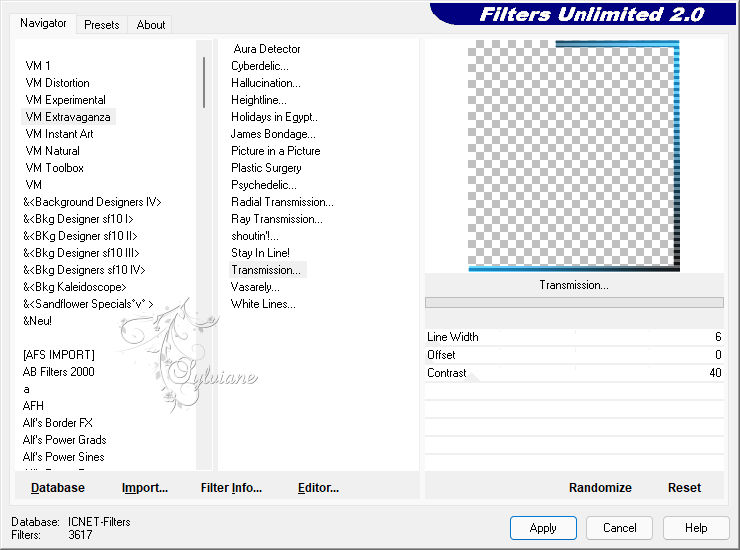Cancel the Filters Unlimited dialog
The width and height of the screenshot is (740, 550).
[x=620, y=528]
